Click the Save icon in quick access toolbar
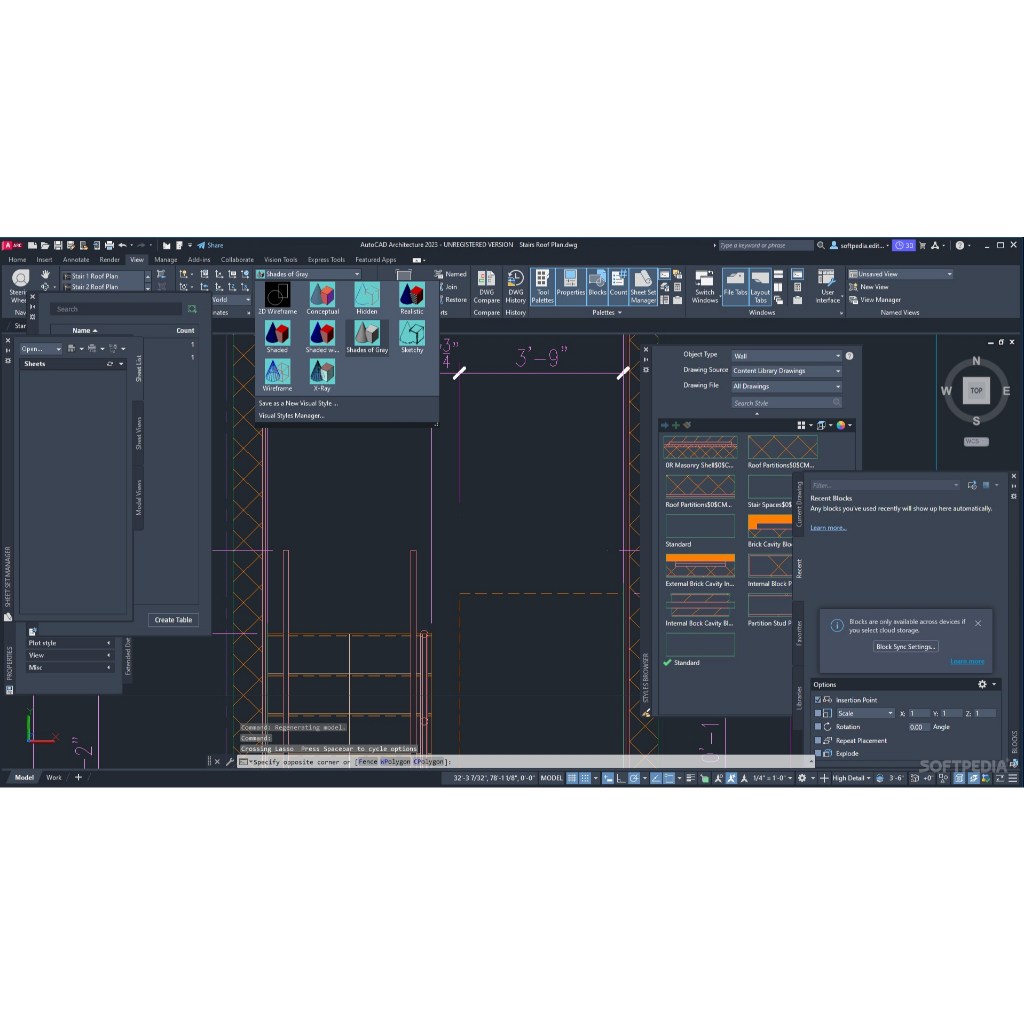The width and height of the screenshot is (1024, 1024). pyautogui.click(x=58, y=246)
